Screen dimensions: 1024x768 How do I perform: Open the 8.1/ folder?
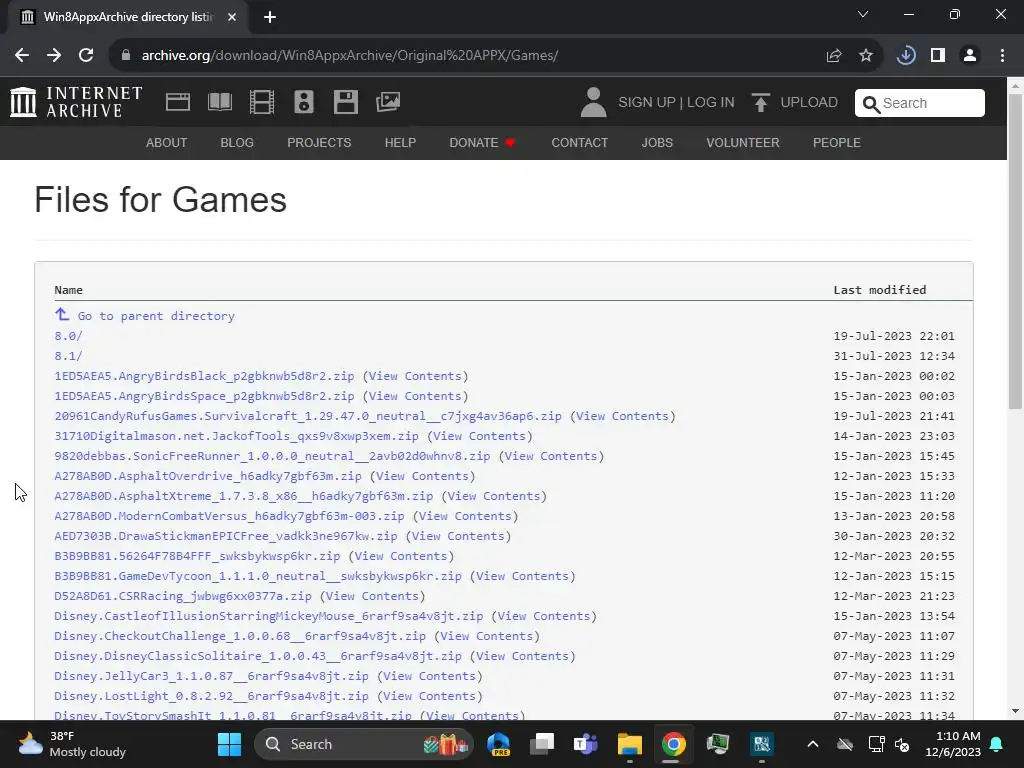69,356
